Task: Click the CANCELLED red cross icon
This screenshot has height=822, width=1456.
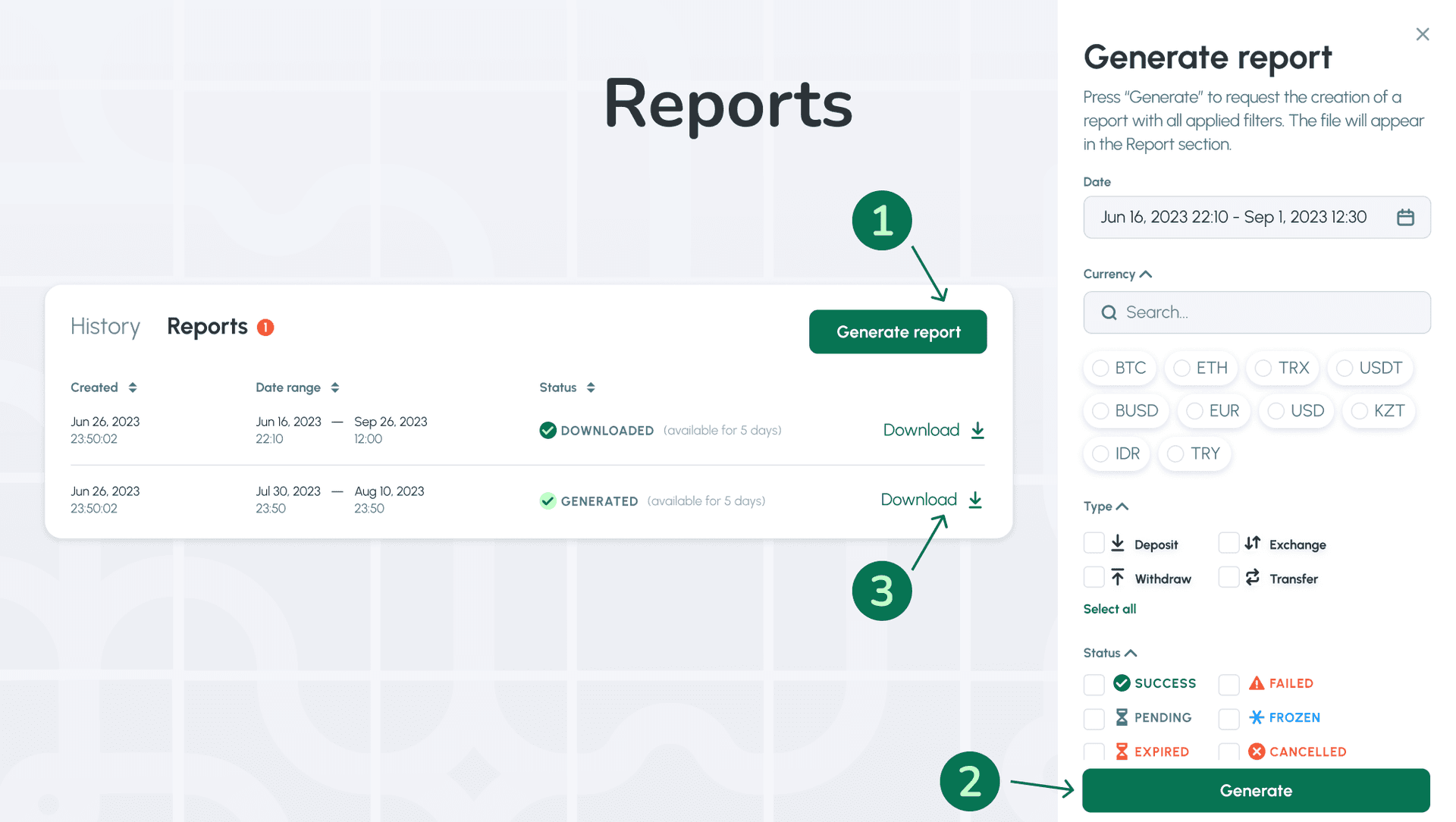Action: pyautogui.click(x=1257, y=751)
